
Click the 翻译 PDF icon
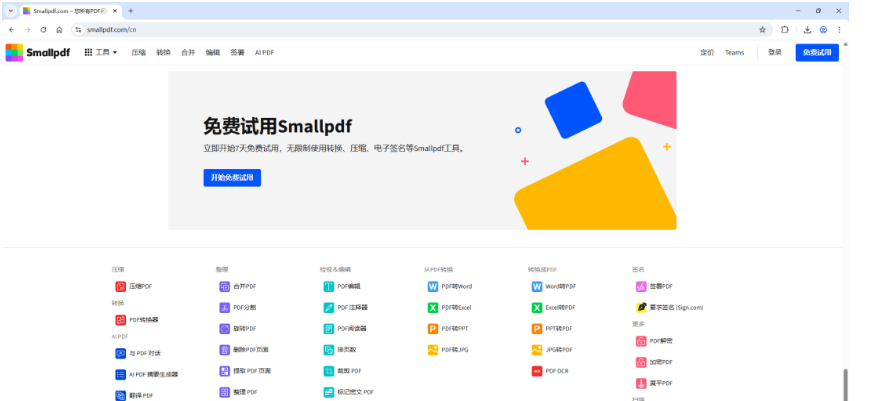pyautogui.click(x=120, y=395)
